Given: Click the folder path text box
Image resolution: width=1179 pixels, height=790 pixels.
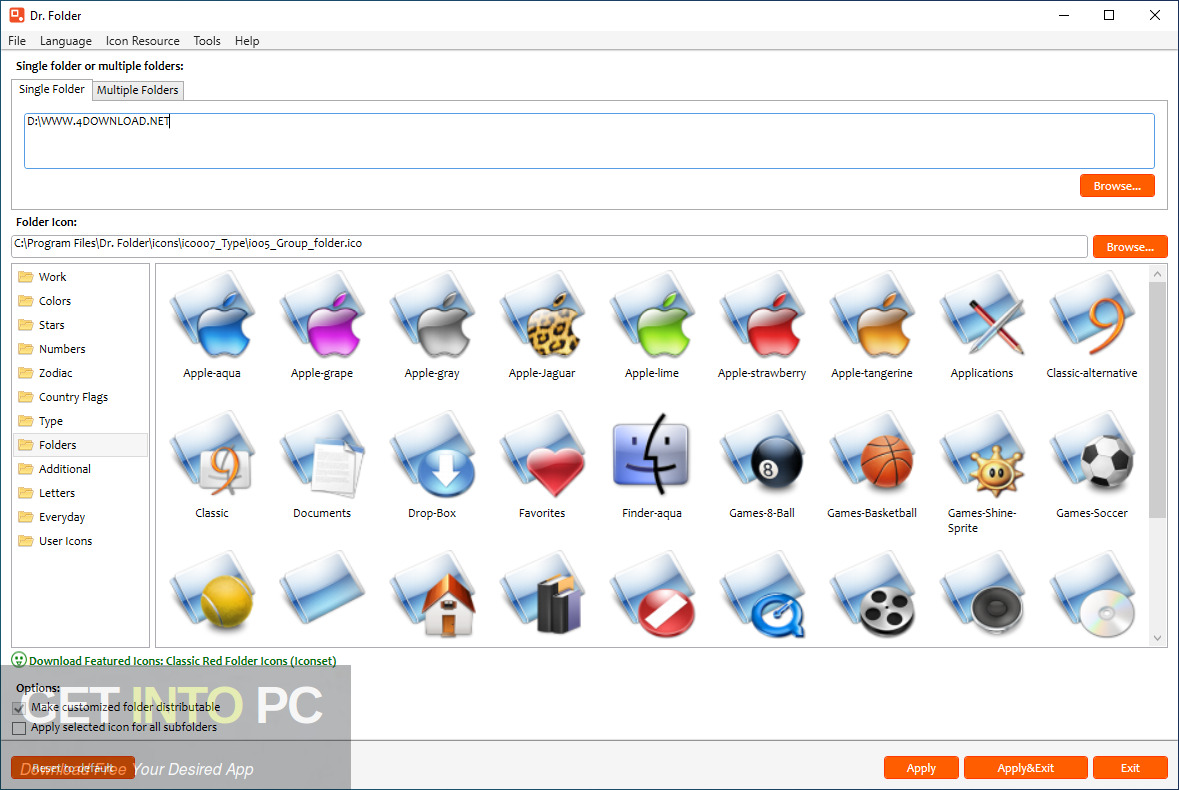Looking at the screenshot, I should (x=589, y=141).
